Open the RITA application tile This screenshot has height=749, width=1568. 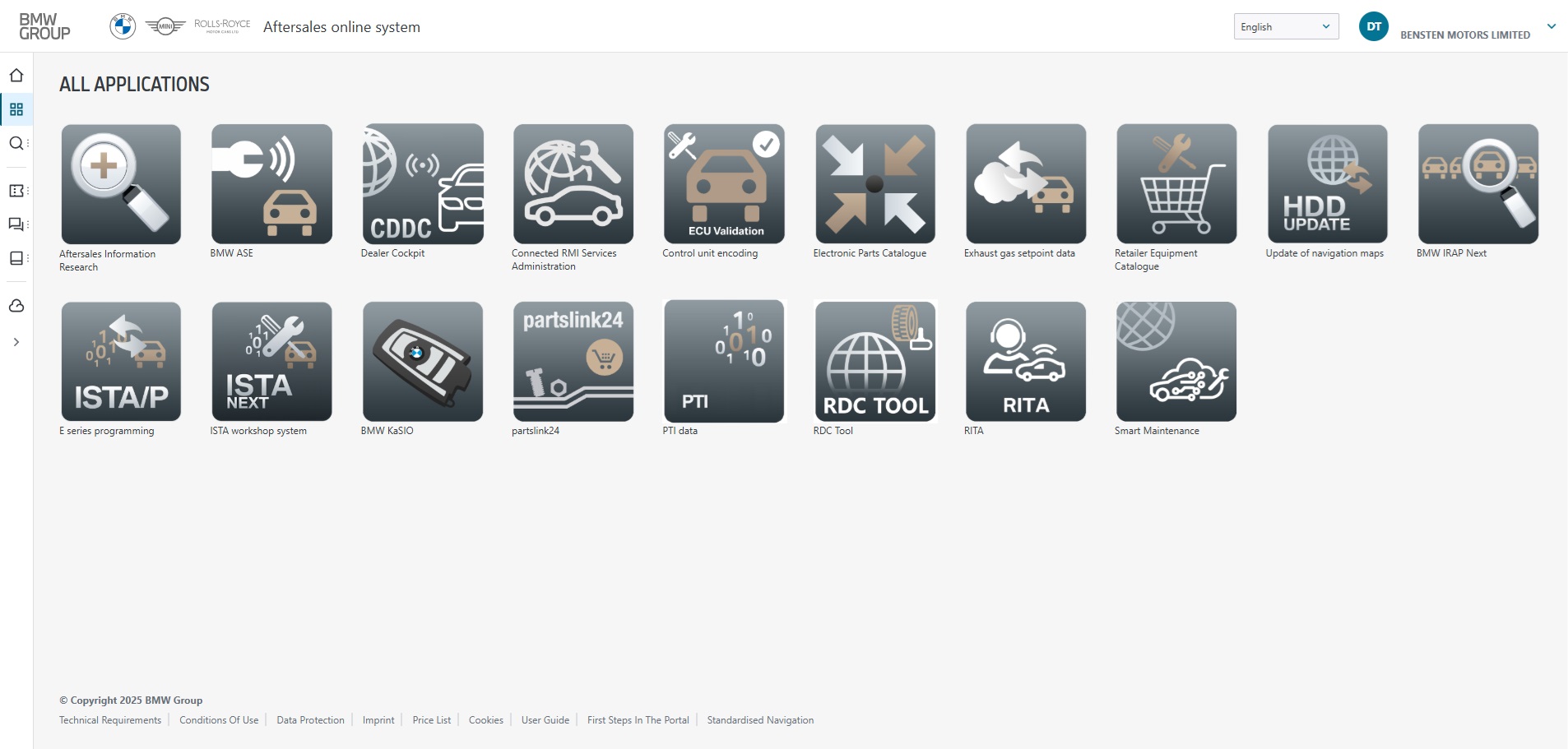pos(1026,362)
